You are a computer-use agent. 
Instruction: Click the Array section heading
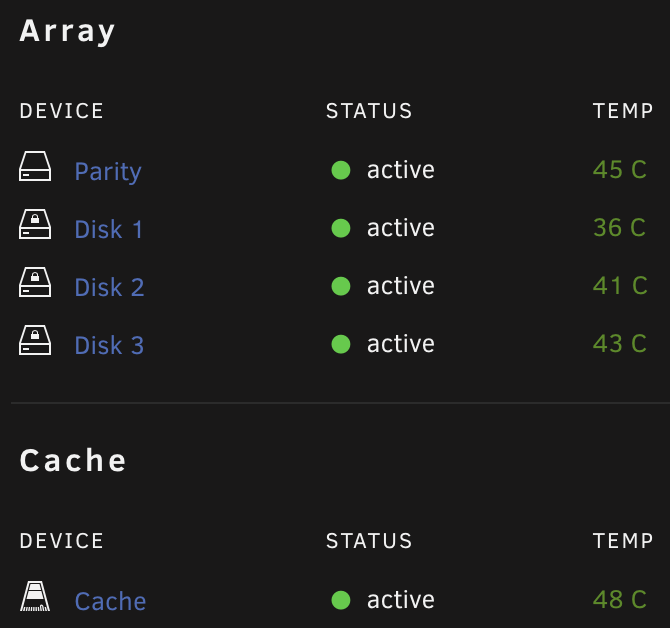[x=68, y=32]
